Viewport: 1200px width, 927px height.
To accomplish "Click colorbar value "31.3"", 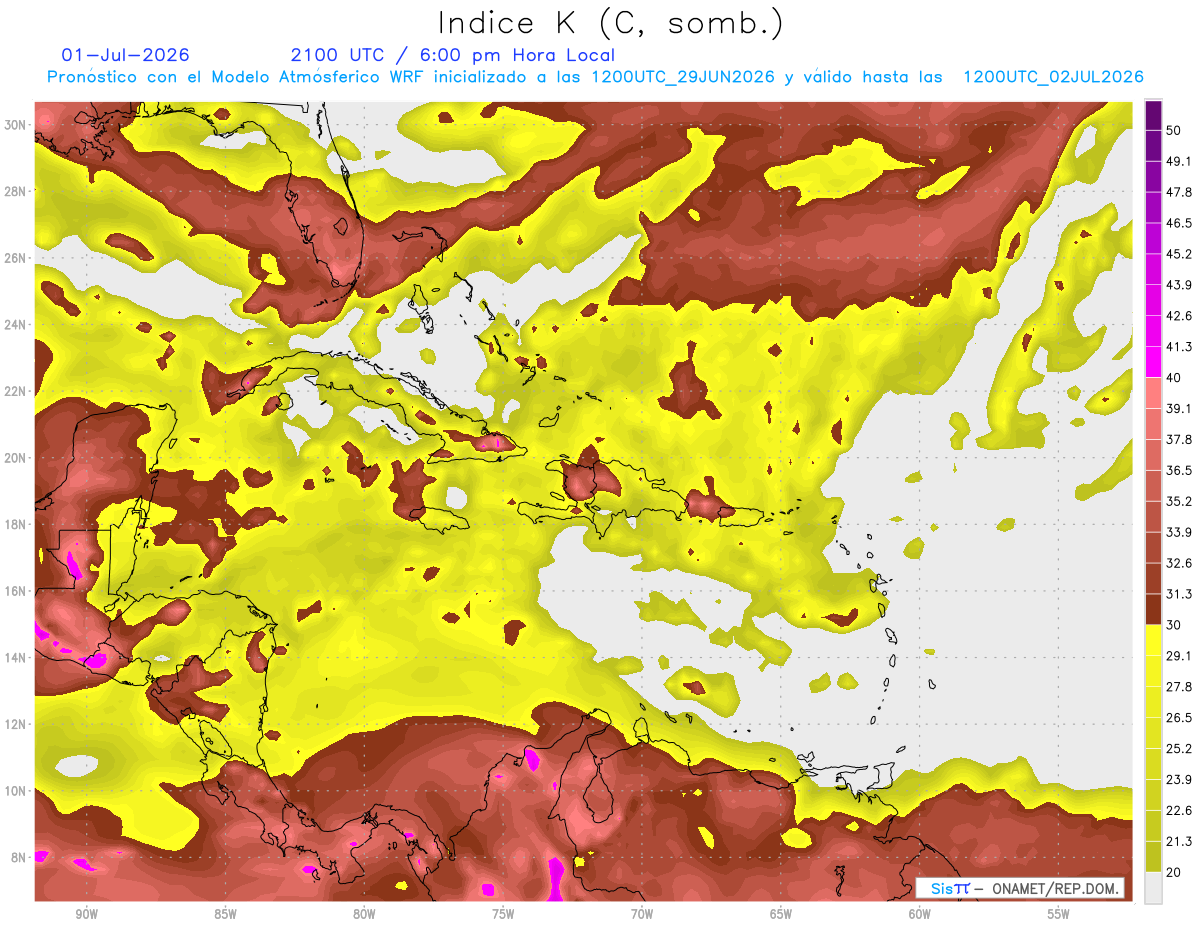I will [x=1179, y=594].
